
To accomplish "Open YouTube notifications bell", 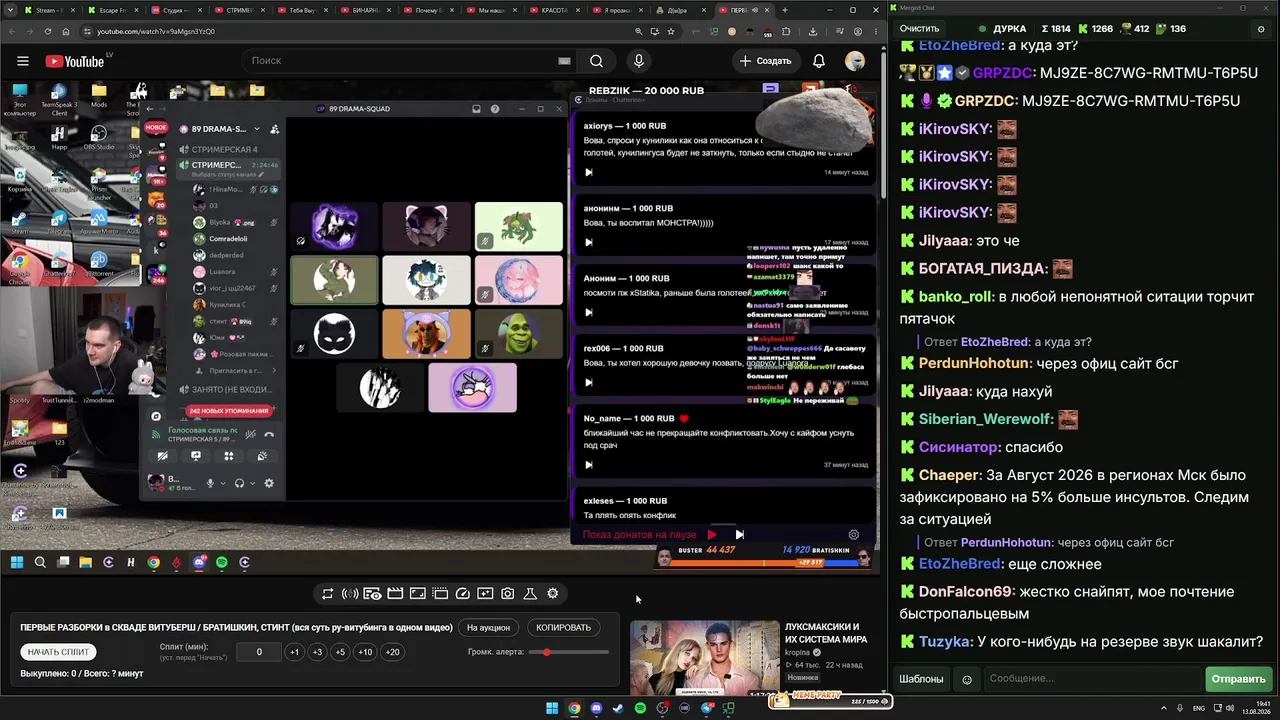I will coord(819,61).
